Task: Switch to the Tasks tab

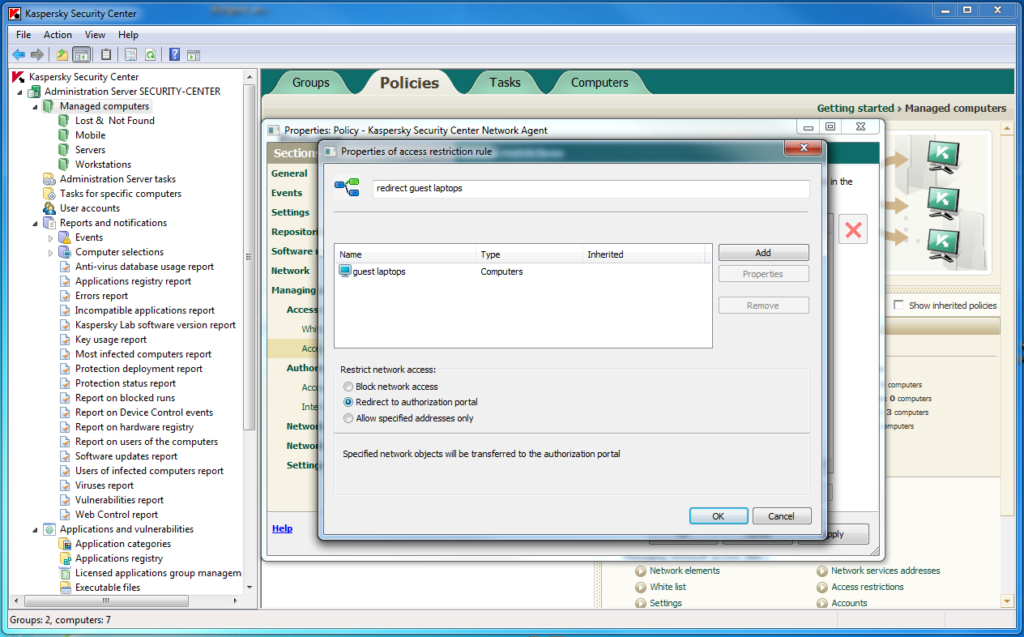Action: click(505, 82)
